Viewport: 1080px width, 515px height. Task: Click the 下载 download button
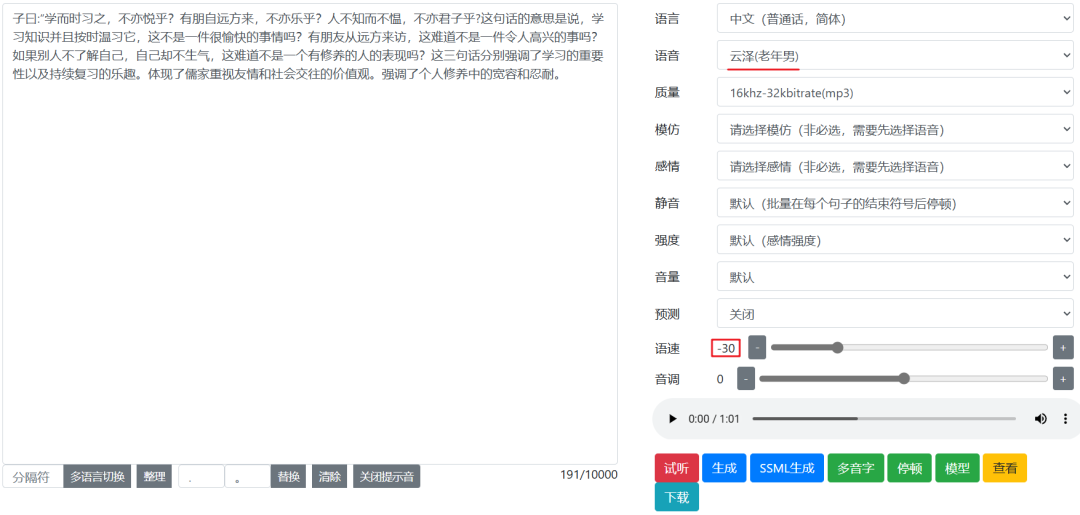tap(676, 497)
